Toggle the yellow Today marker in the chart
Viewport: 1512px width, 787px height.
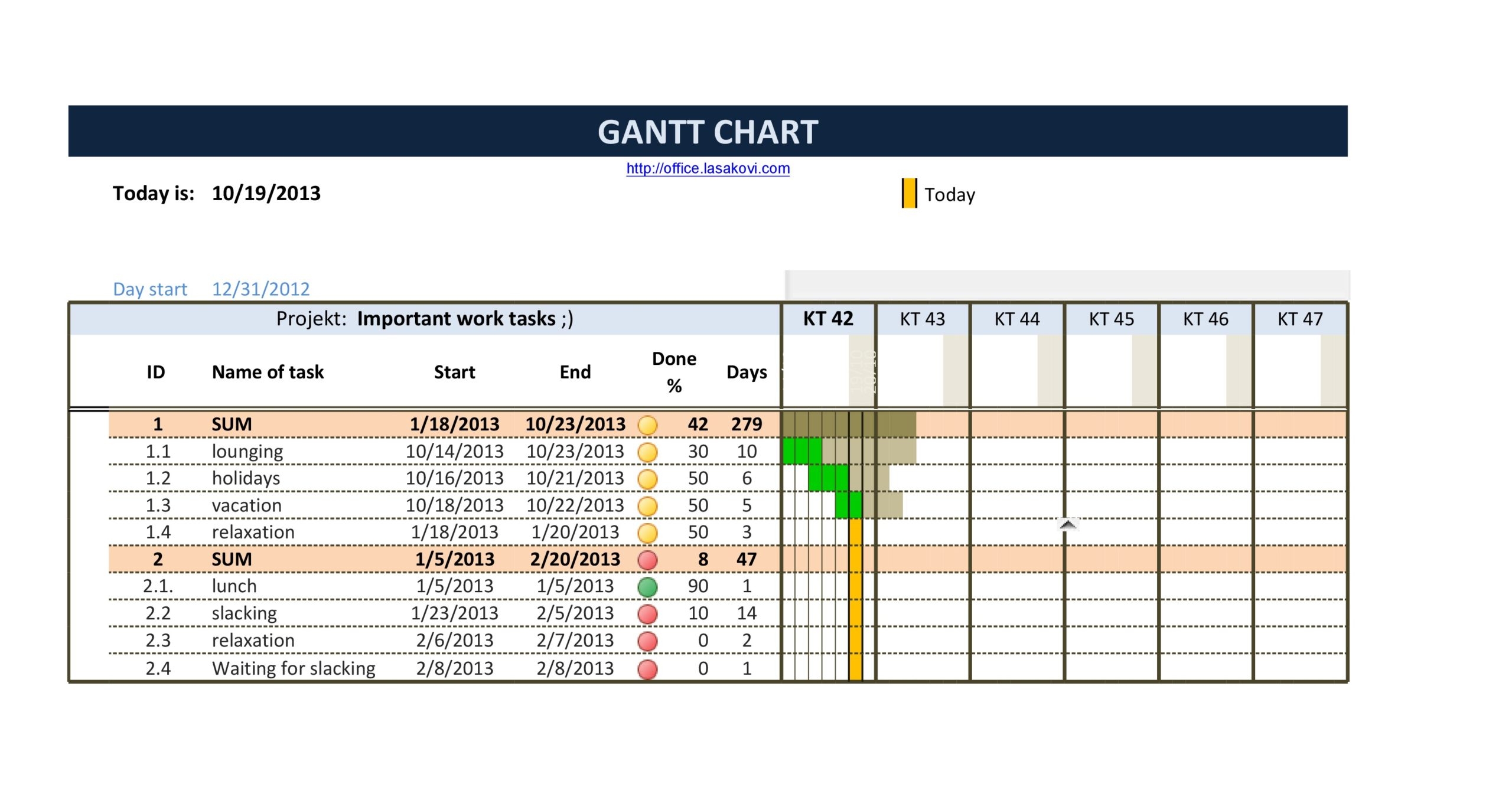(x=855, y=590)
